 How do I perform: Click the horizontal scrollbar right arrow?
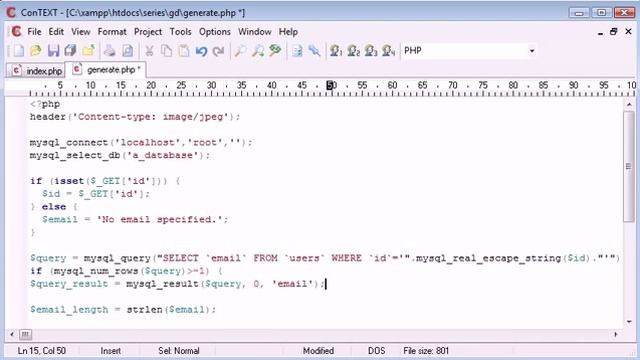[616, 335]
